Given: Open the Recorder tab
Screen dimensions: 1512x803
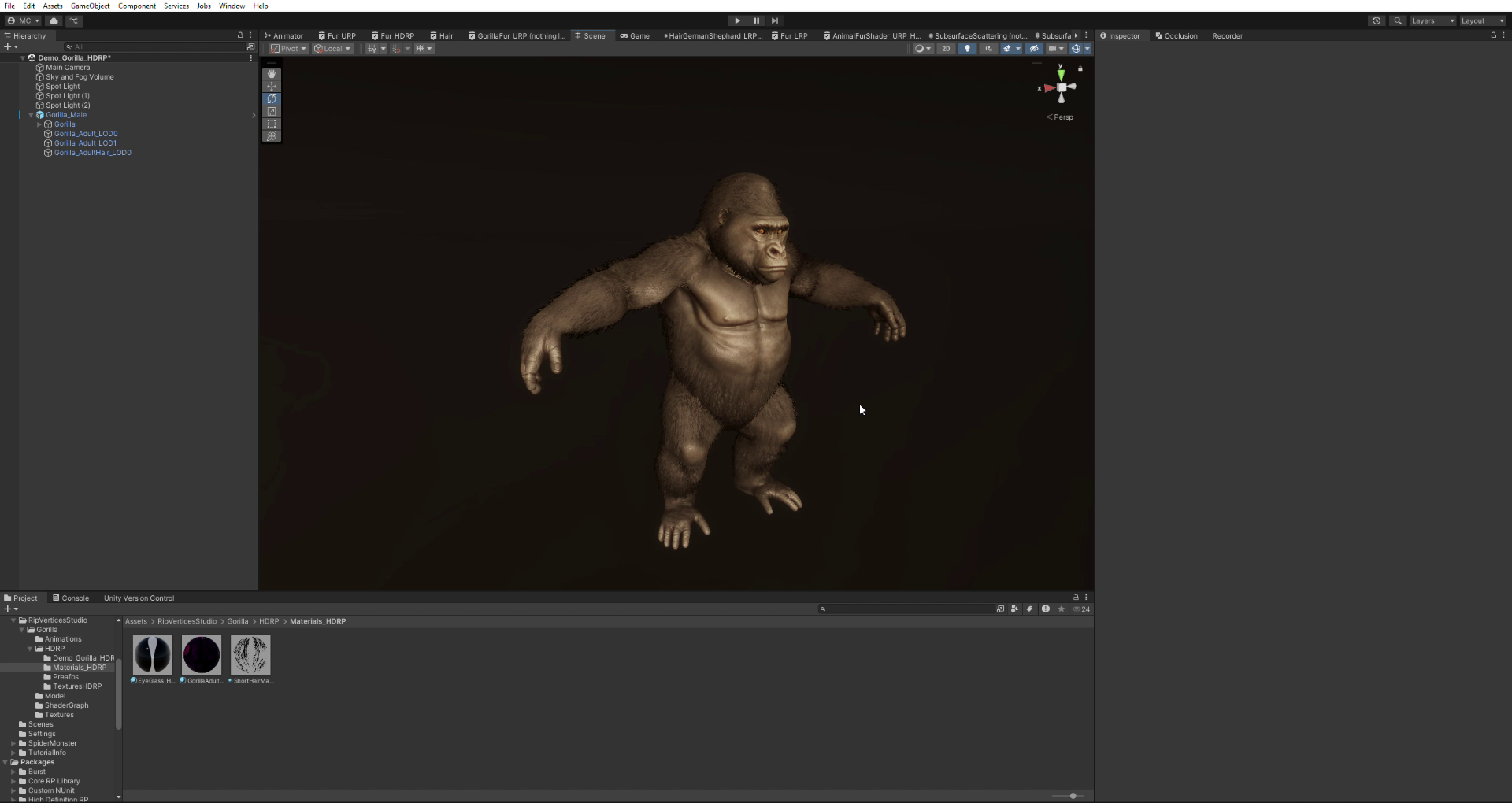Looking at the screenshot, I should [x=1227, y=36].
